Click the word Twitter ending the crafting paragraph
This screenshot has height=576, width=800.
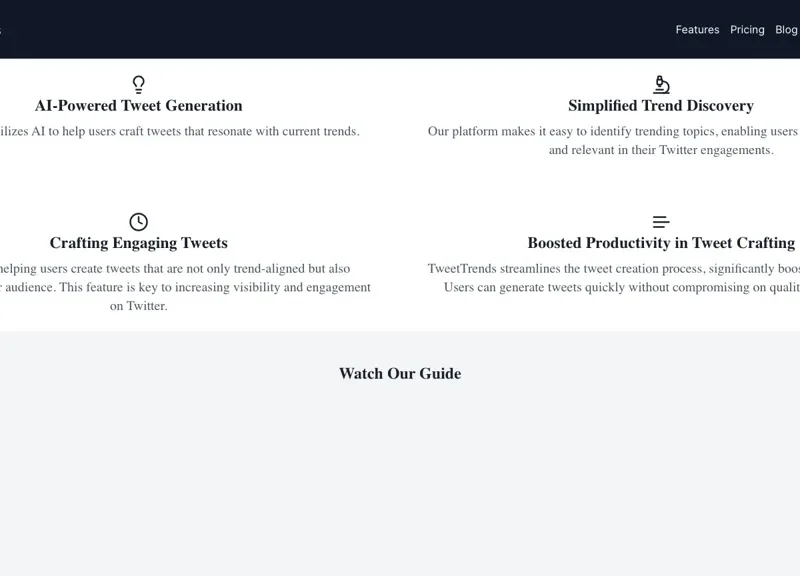point(146,306)
